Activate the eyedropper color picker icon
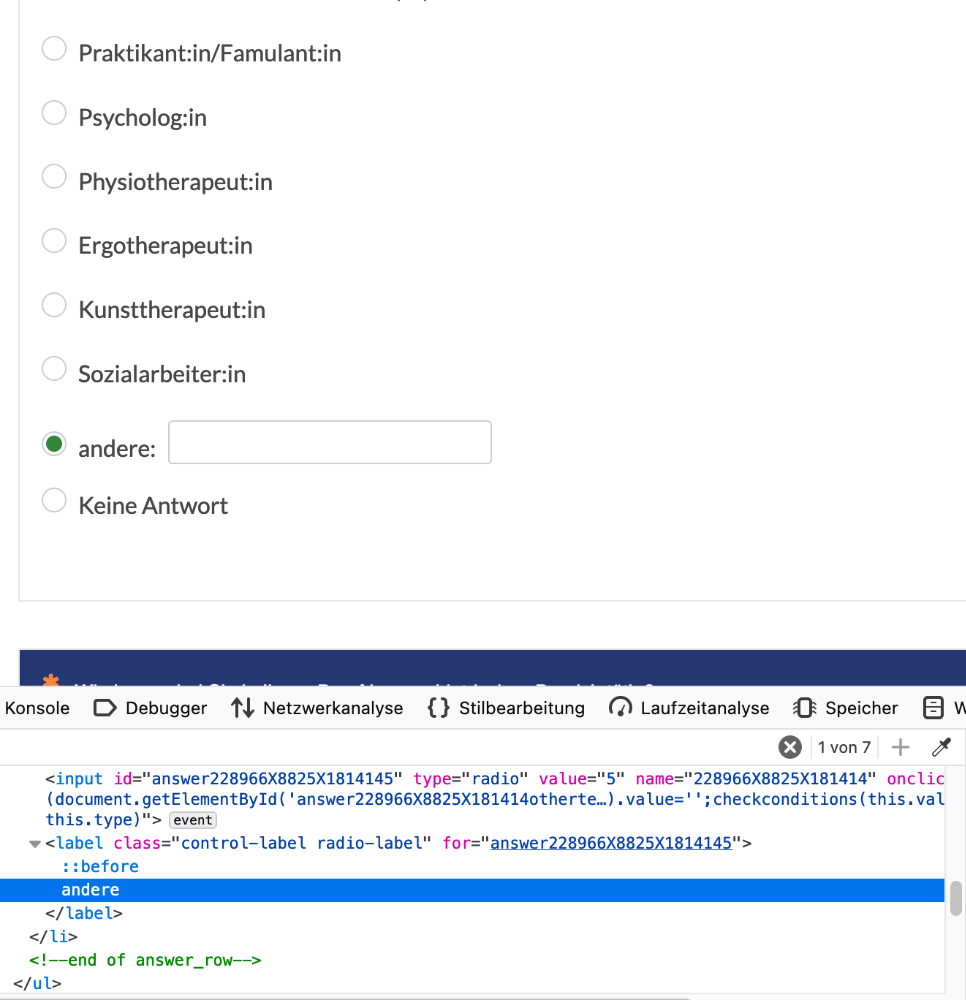Viewport: 966px width, 1000px height. pyautogui.click(x=941, y=747)
